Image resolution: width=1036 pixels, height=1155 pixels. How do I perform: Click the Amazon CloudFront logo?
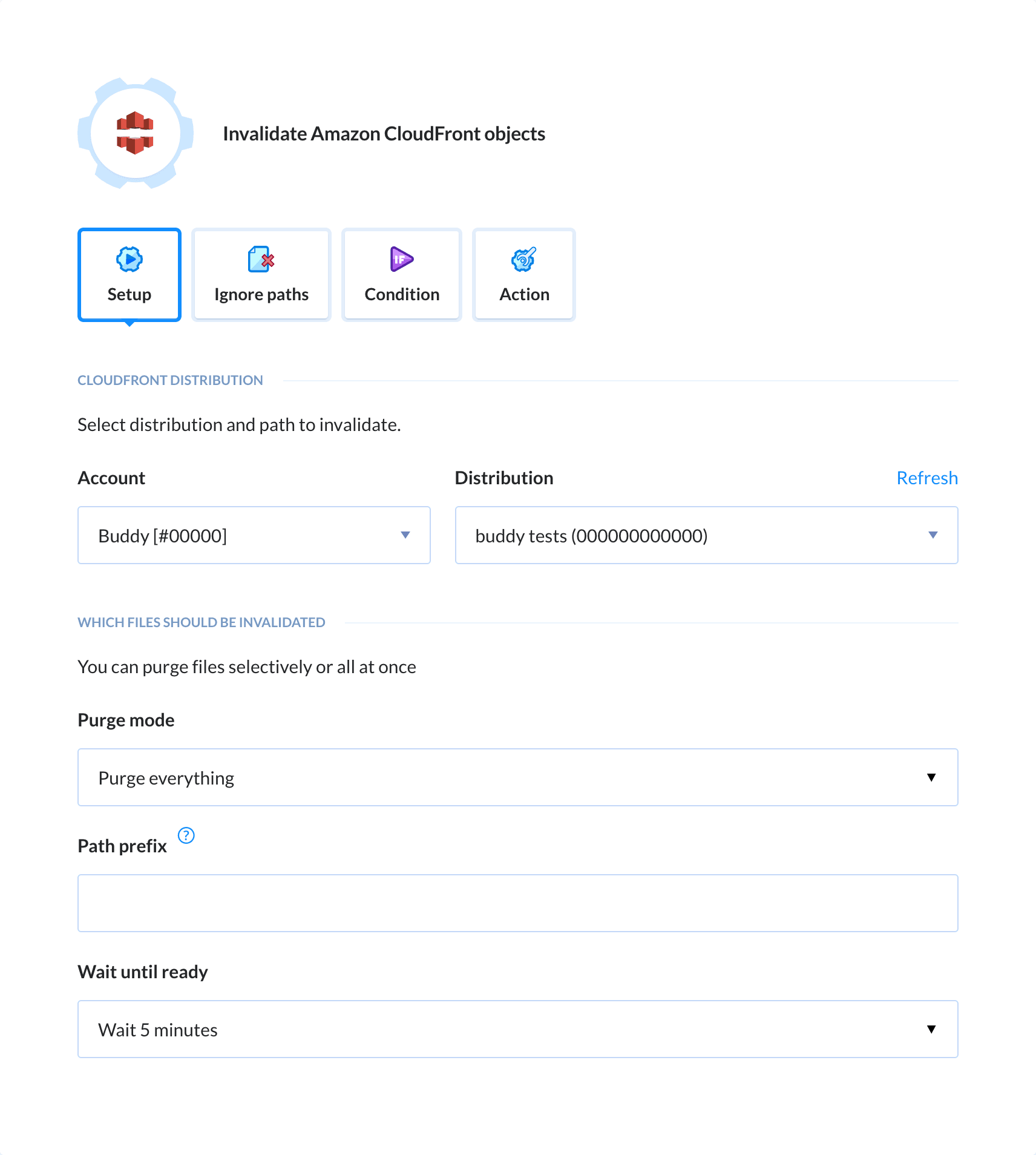tap(136, 134)
